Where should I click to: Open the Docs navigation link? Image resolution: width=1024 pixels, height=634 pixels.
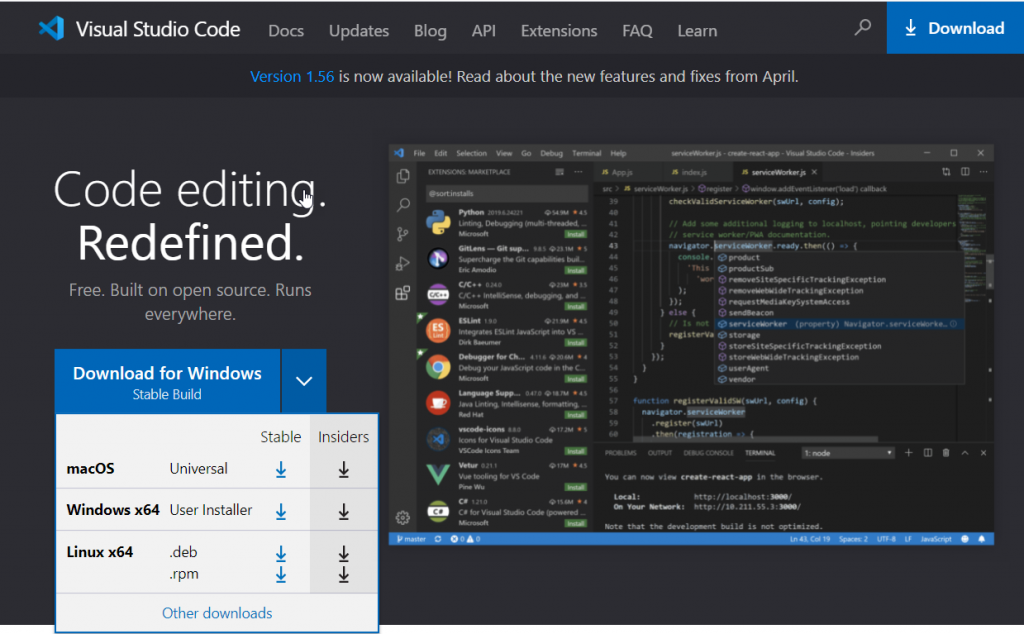pyautogui.click(x=286, y=31)
